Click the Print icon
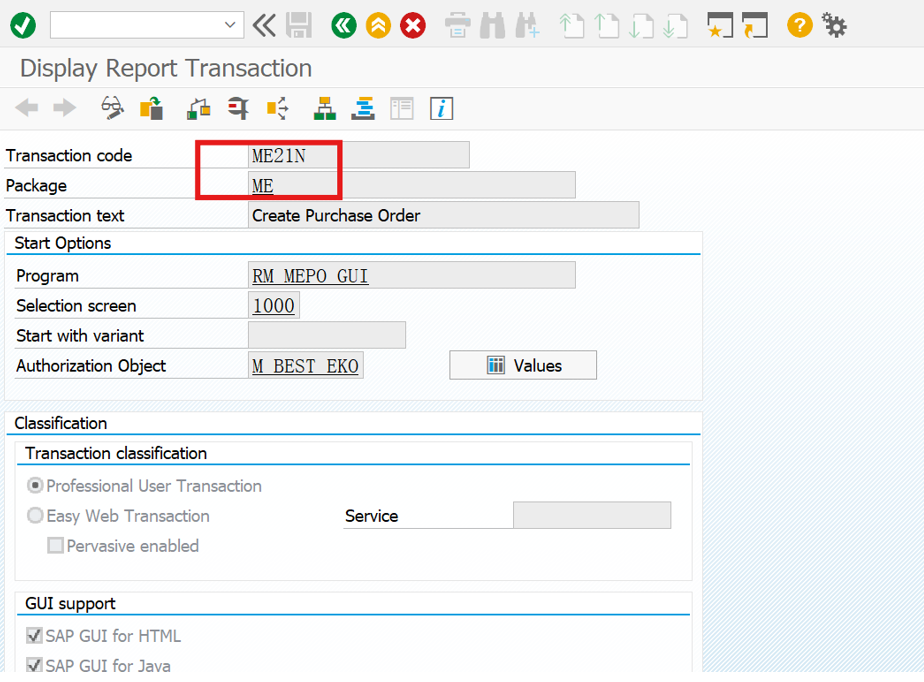The height and width of the screenshot is (682, 924). (x=457, y=25)
